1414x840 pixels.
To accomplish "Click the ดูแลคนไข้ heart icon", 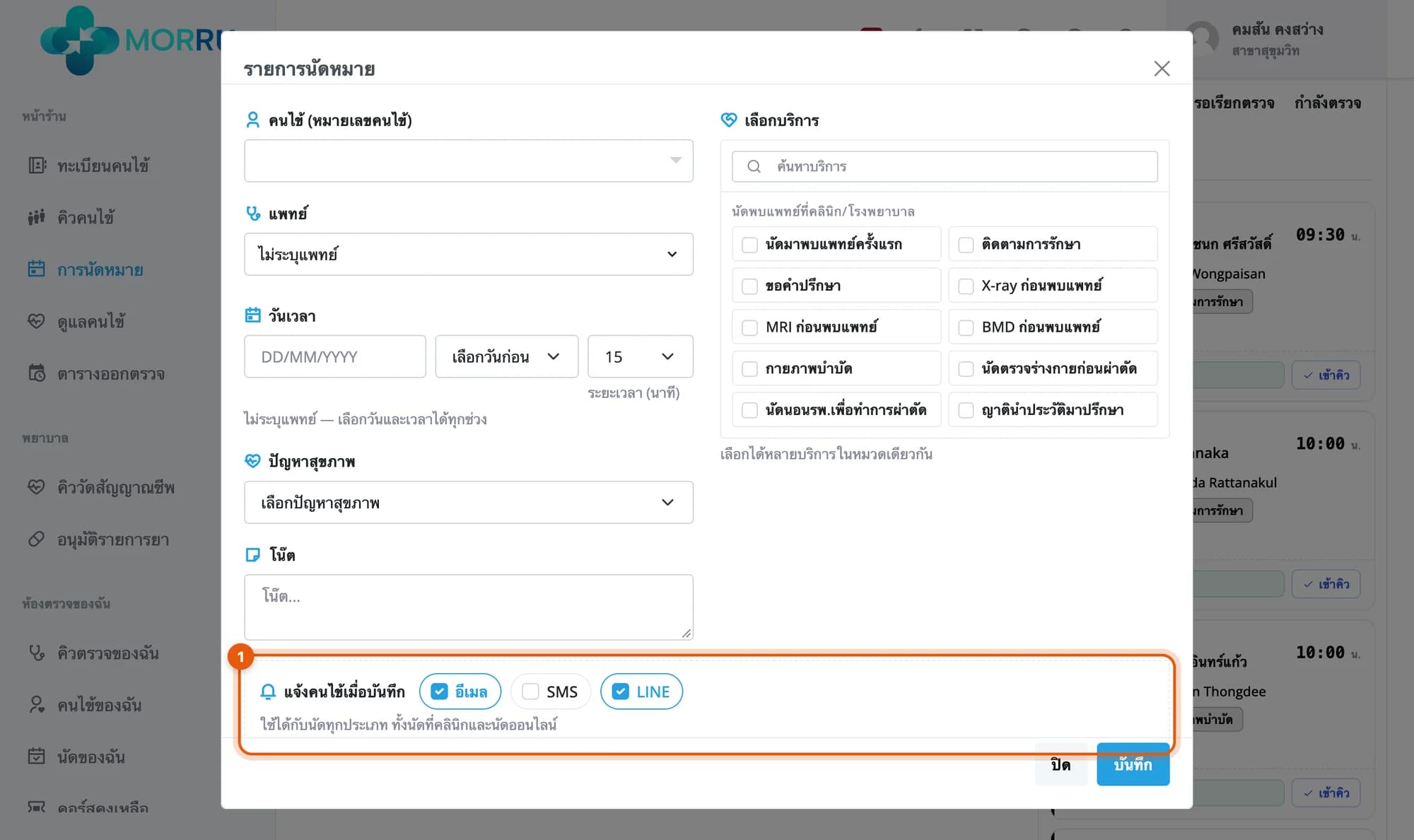I will [x=37, y=321].
